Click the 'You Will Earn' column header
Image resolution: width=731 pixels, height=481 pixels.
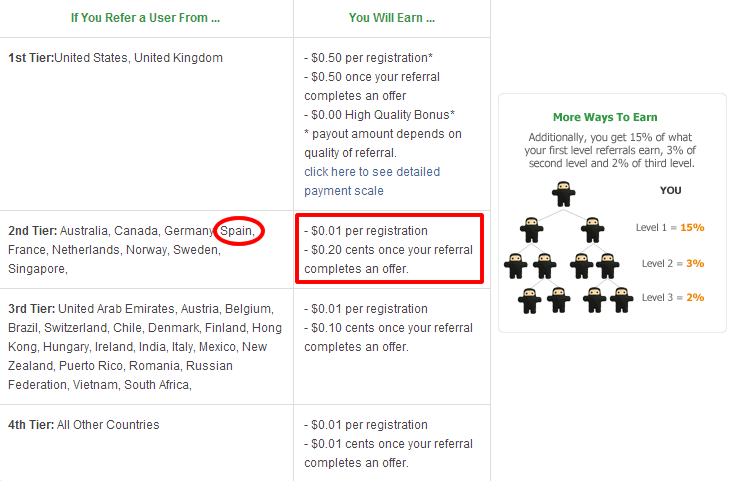(x=392, y=18)
